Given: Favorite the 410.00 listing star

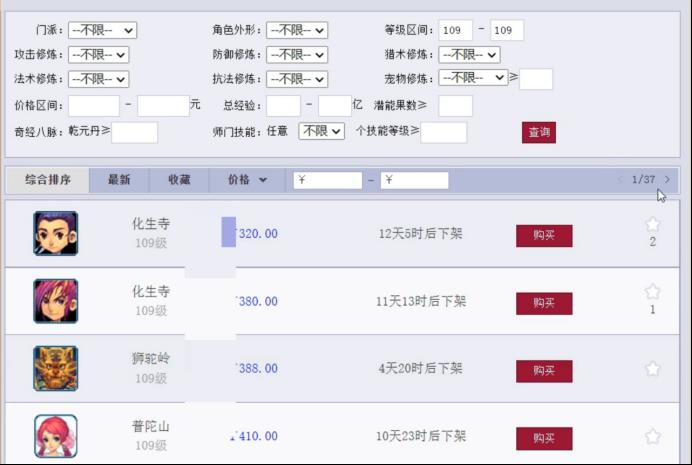Looking at the screenshot, I should tap(652, 437).
